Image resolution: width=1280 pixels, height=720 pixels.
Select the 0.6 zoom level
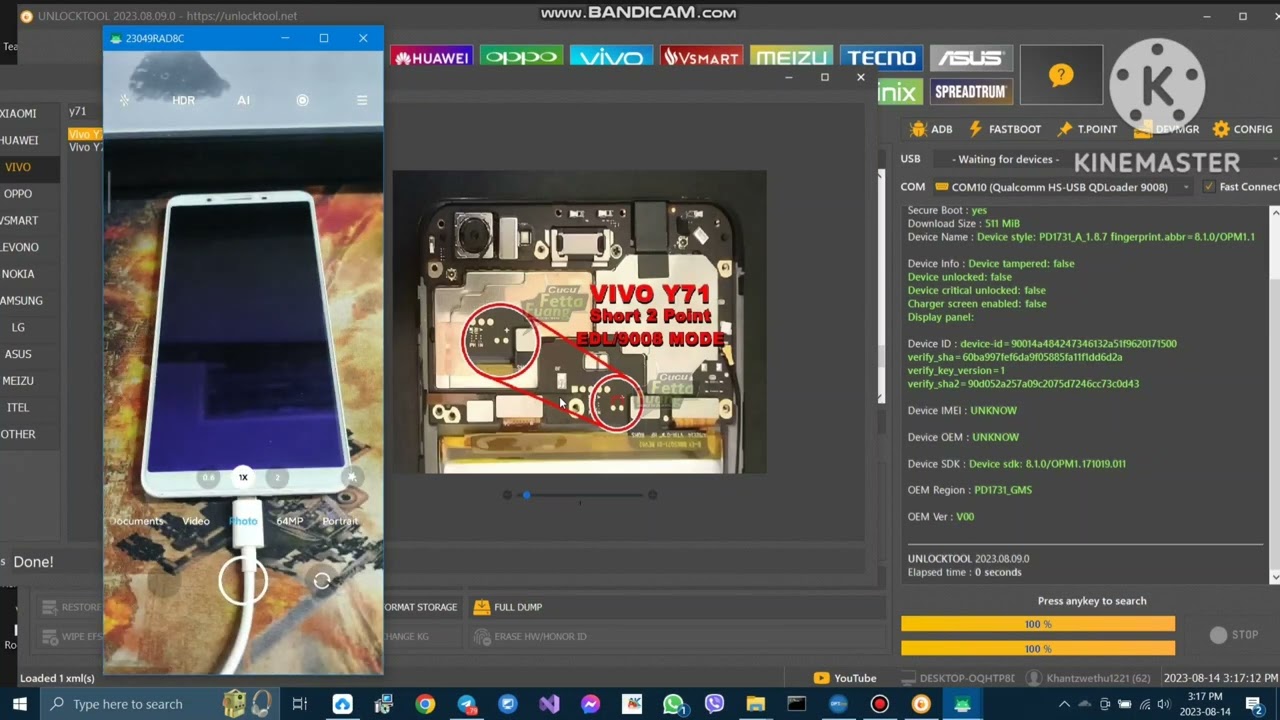(208, 477)
